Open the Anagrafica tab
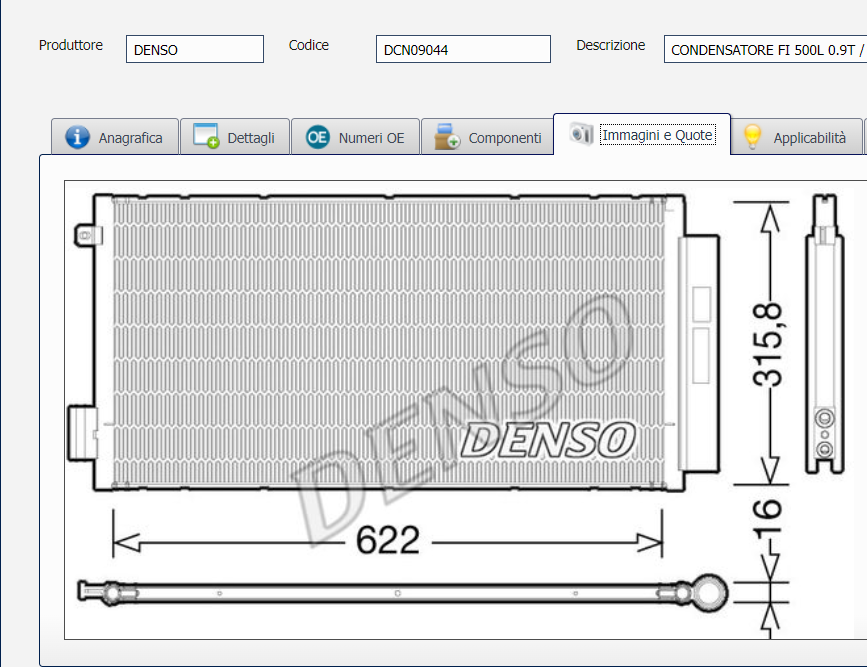This screenshot has height=667, width=867. click(x=115, y=137)
